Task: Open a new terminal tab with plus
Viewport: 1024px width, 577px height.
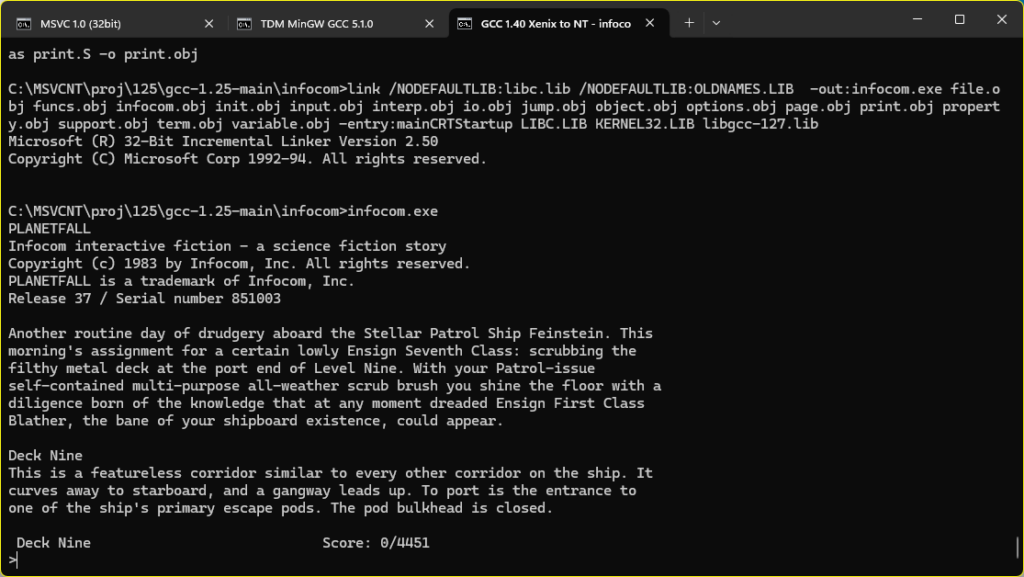Action: pos(689,23)
